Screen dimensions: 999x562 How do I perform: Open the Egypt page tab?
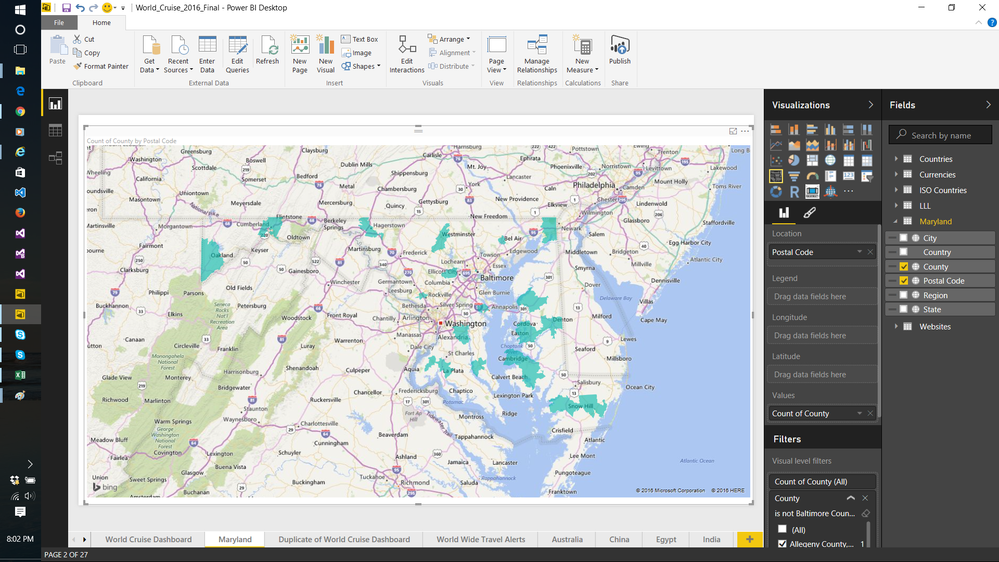(x=666, y=539)
